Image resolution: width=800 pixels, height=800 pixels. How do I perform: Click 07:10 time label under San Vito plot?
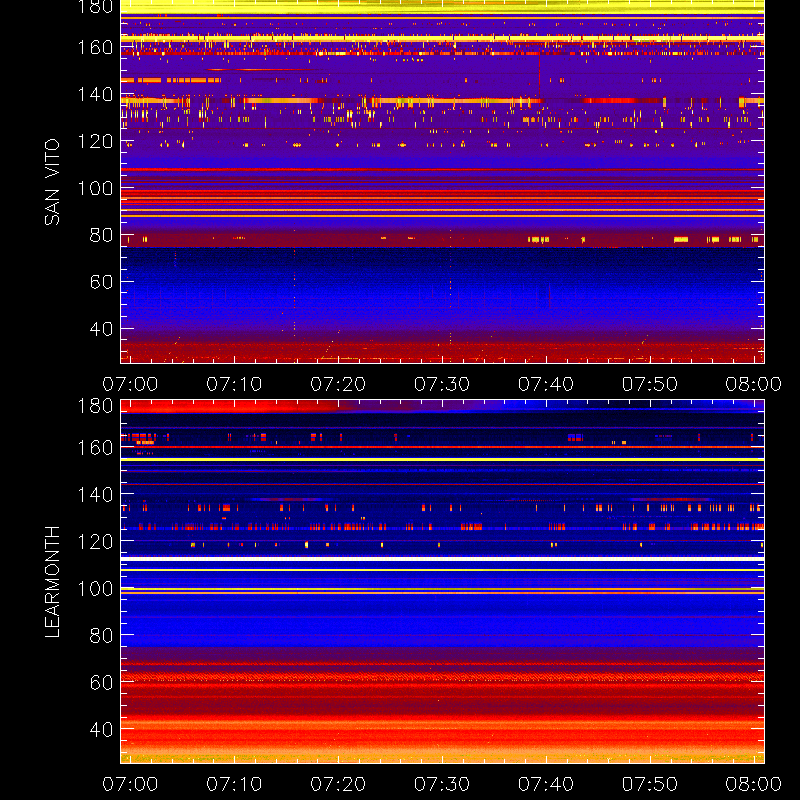234,384
